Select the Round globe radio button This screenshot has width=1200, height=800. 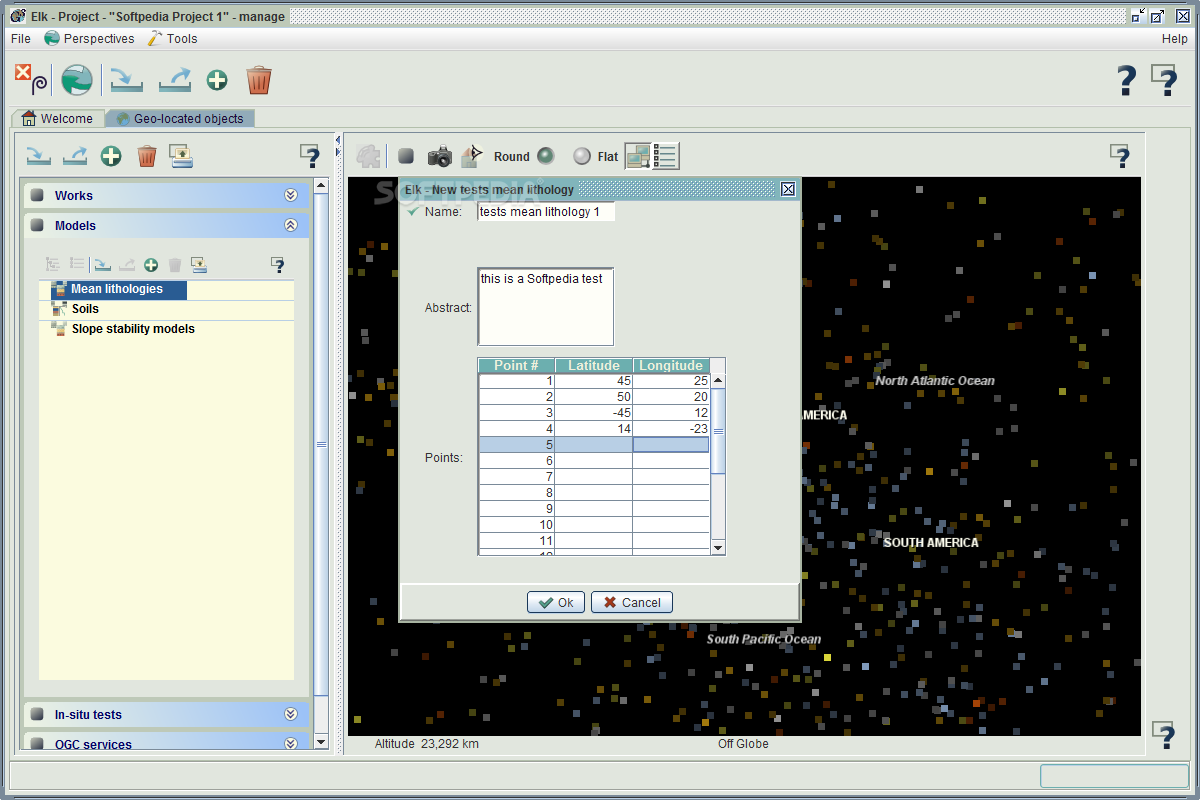coord(545,156)
